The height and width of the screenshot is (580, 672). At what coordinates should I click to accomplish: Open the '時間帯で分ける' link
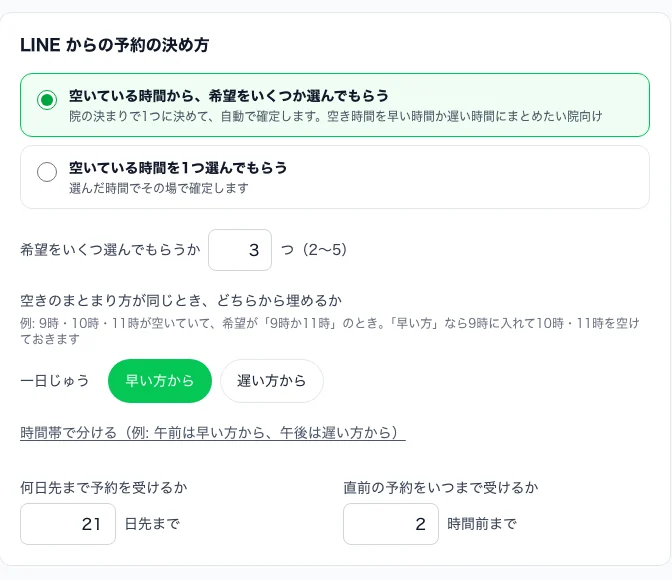(x=213, y=433)
